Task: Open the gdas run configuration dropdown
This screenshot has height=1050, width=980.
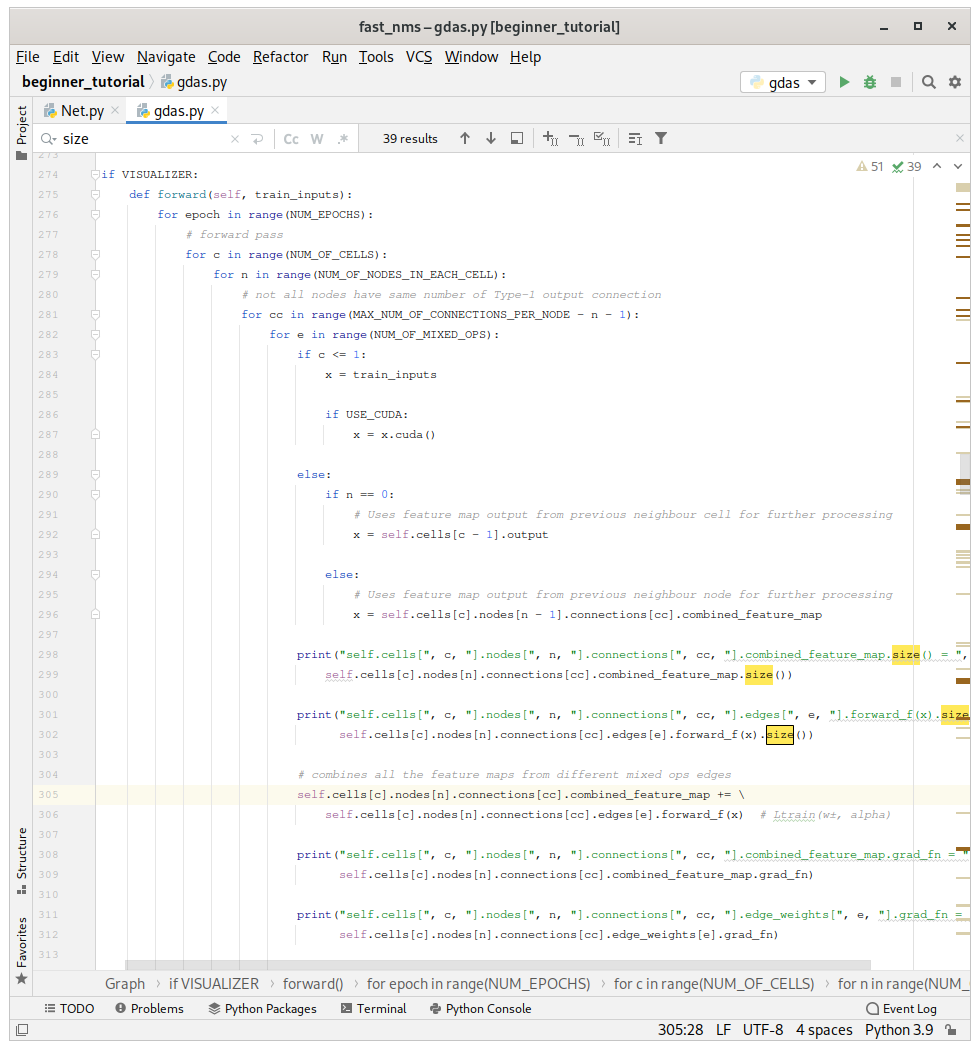Action: click(783, 83)
